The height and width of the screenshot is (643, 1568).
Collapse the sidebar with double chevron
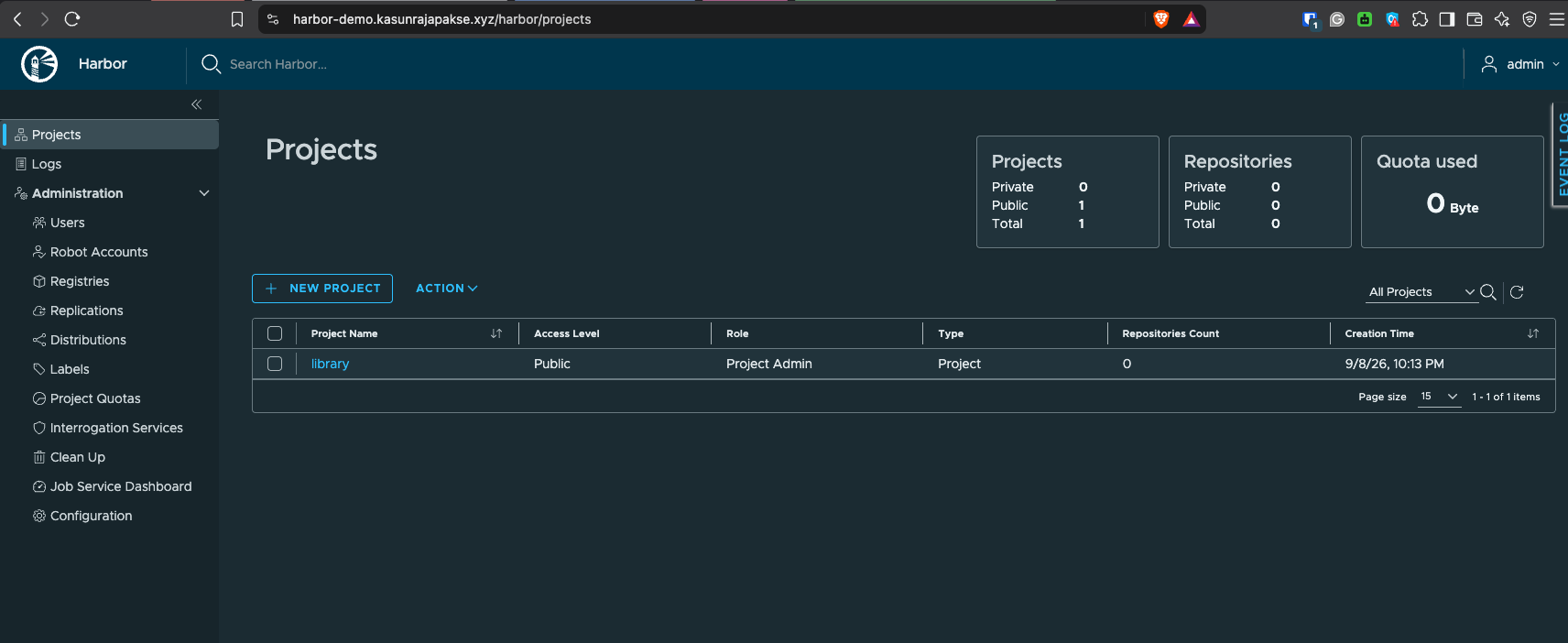(x=196, y=104)
